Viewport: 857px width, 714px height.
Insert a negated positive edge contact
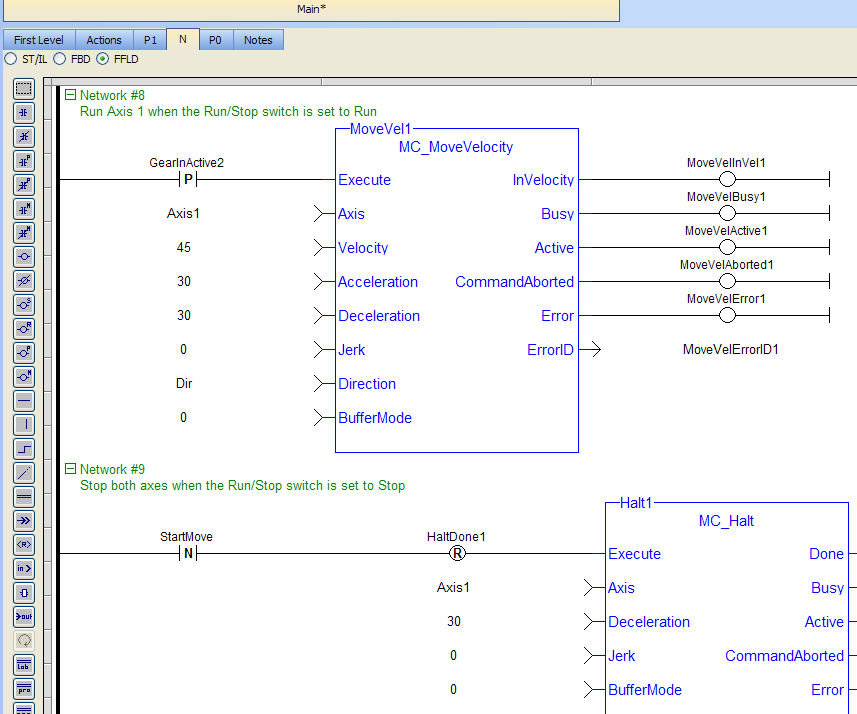pos(24,185)
